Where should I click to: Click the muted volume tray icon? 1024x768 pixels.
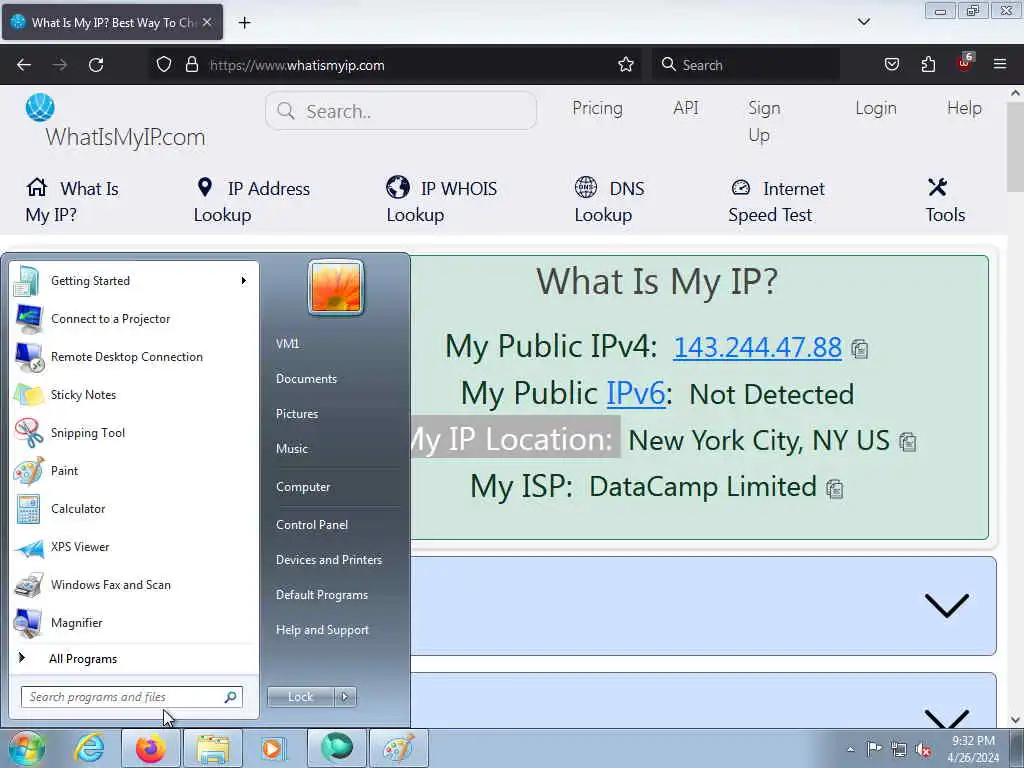pos(923,749)
